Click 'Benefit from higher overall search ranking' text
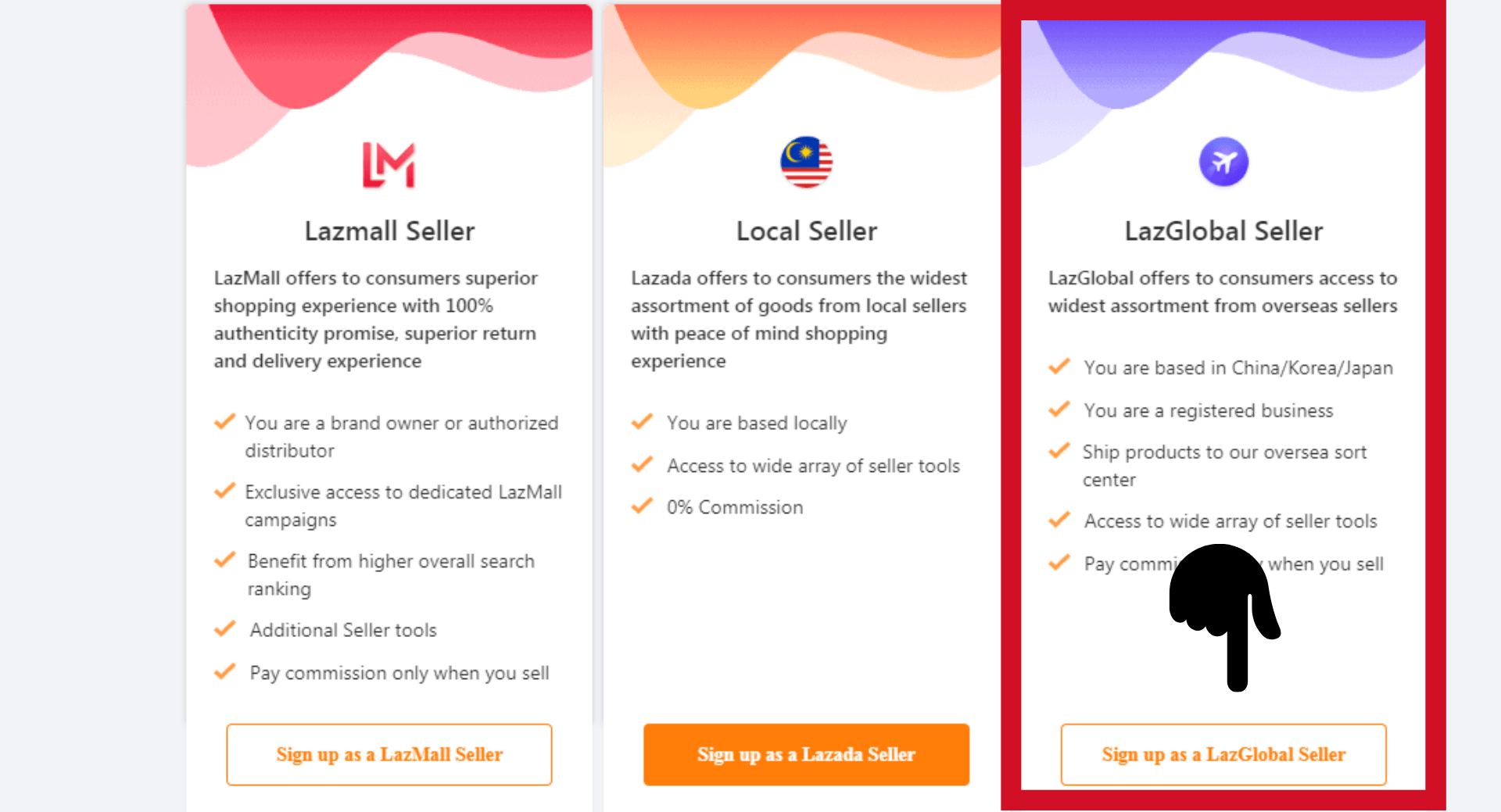The height and width of the screenshot is (812, 1501). click(391, 574)
